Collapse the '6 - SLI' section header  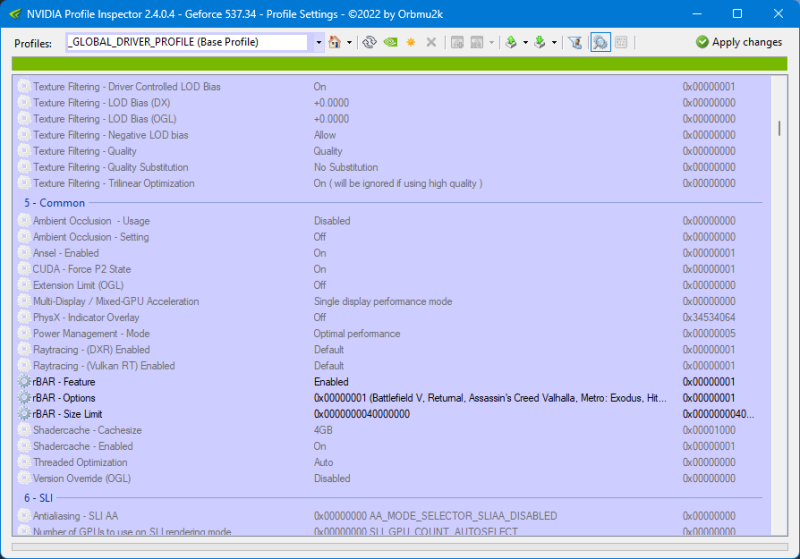tap(38, 498)
